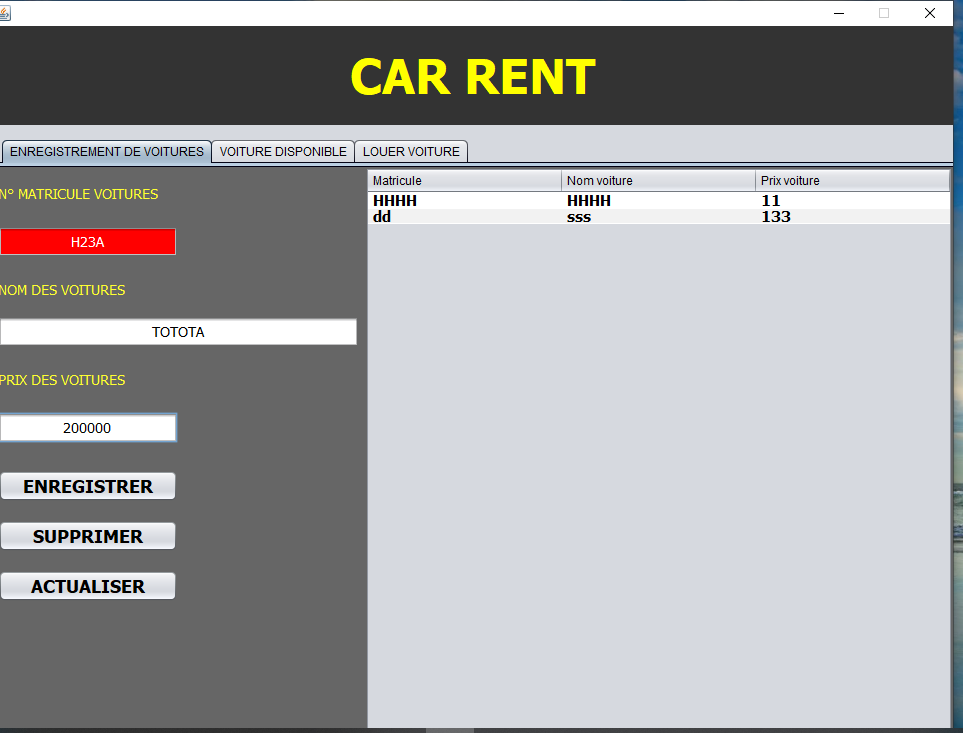Select the price cell showing 133
The image size is (963, 733).
[x=776, y=217]
